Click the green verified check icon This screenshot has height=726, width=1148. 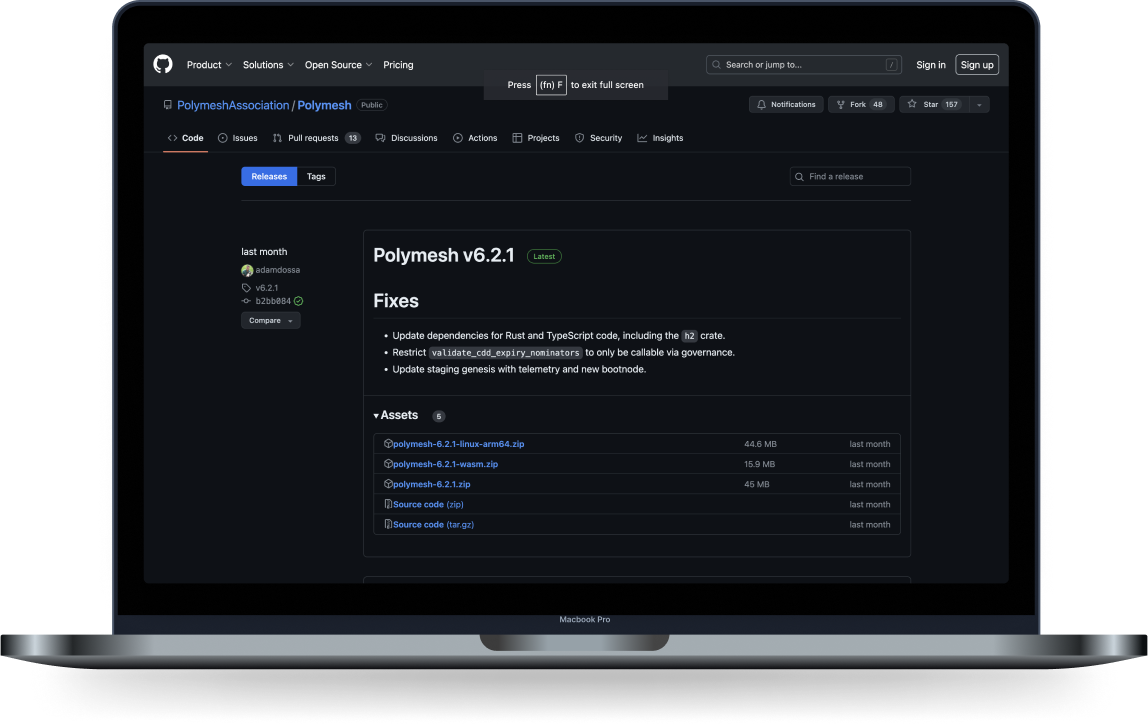pyautogui.click(x=299, y=302)
